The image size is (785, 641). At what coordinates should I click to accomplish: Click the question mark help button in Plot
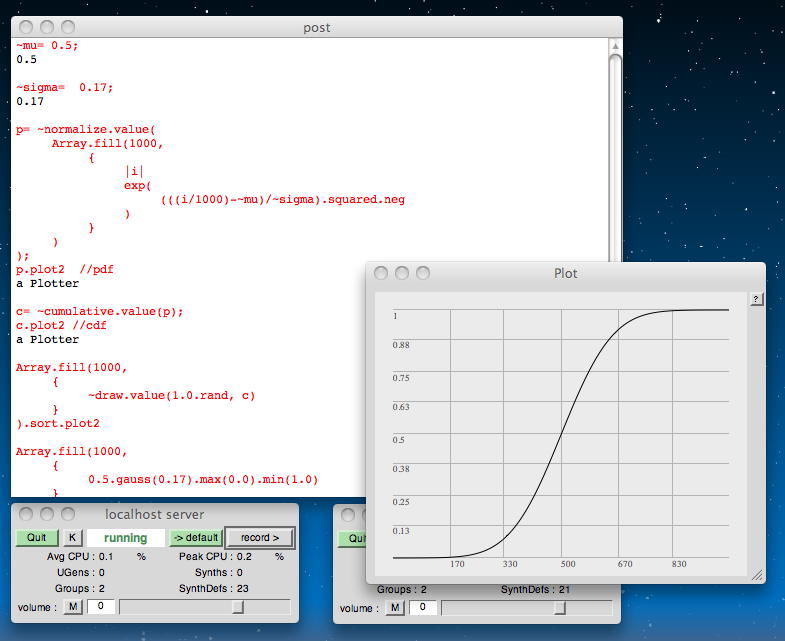pyautogui.click(x=757, y=299)
